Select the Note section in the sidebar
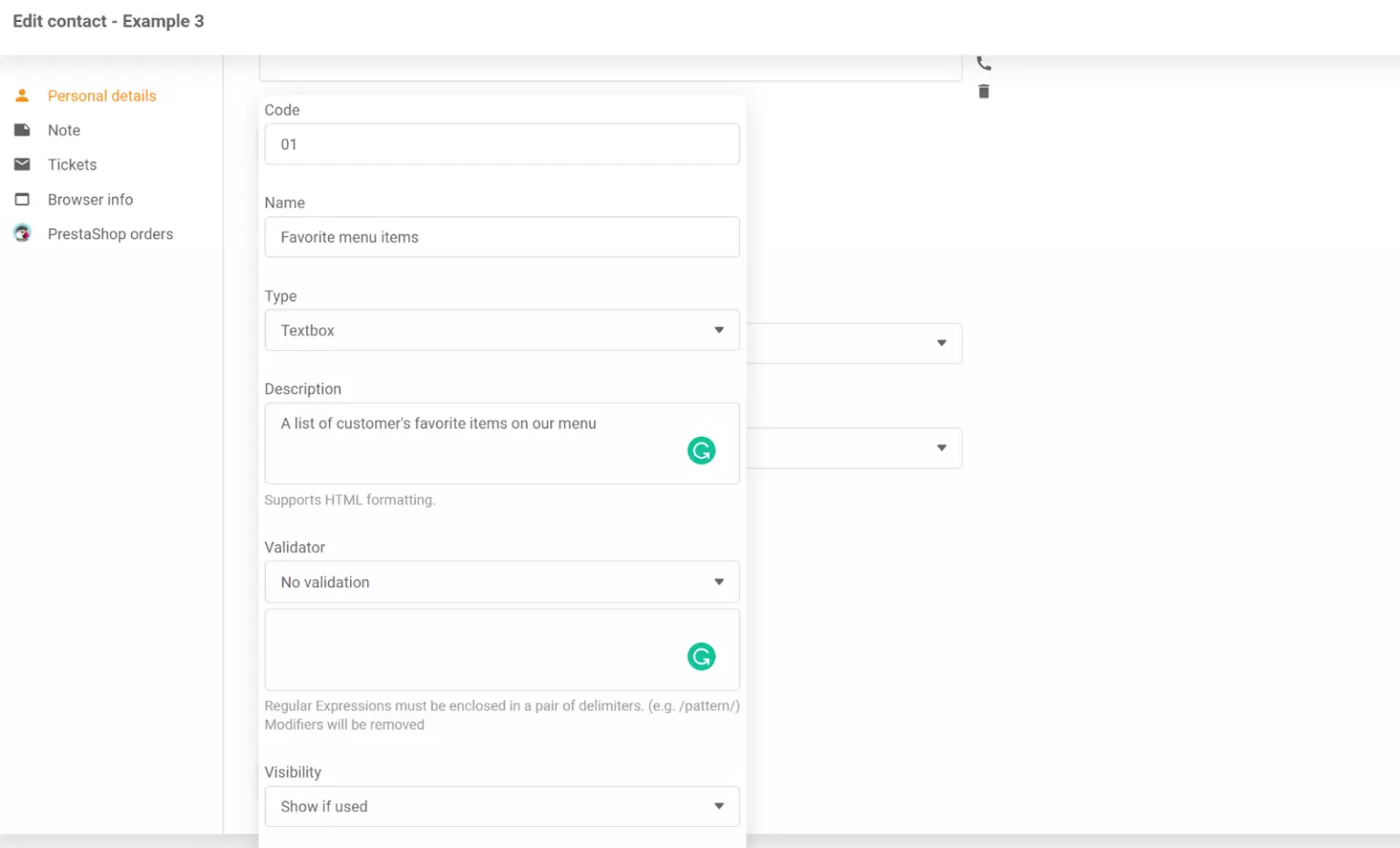This screenshot has width=1400, height=848. tap(63, 129)
